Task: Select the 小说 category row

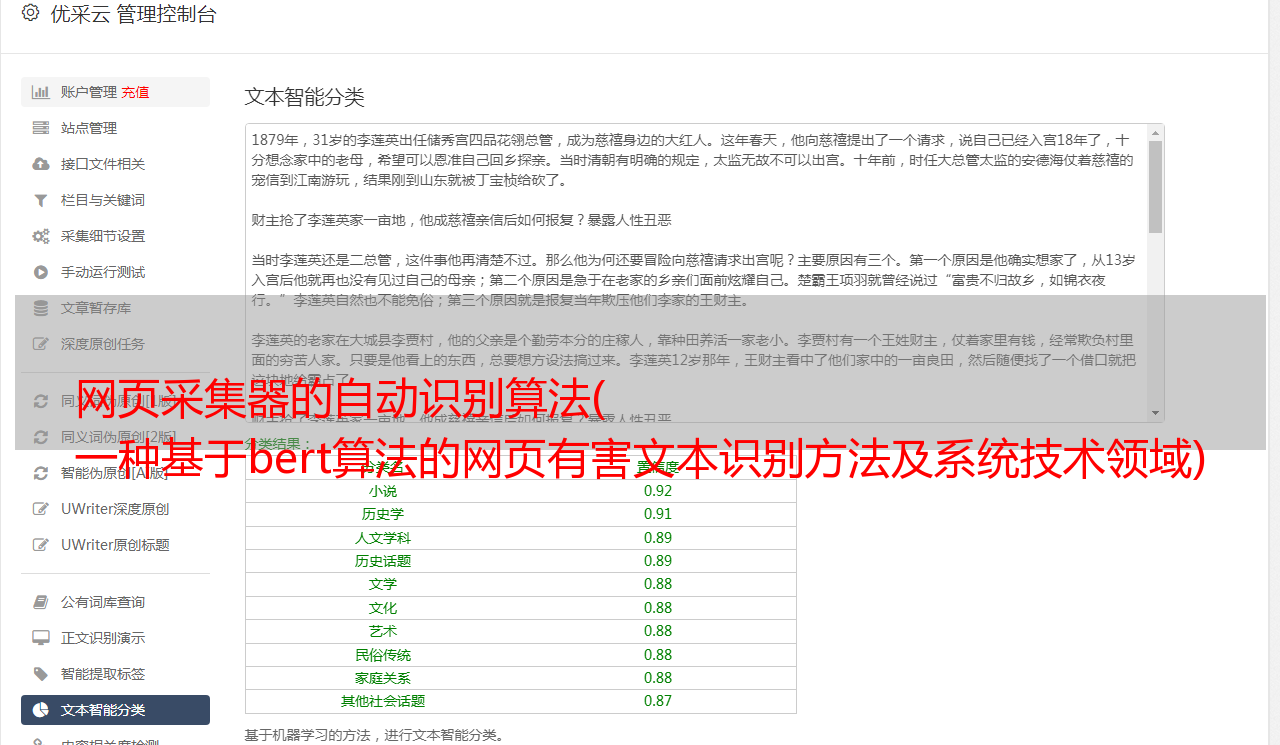Action: point(521,491)
